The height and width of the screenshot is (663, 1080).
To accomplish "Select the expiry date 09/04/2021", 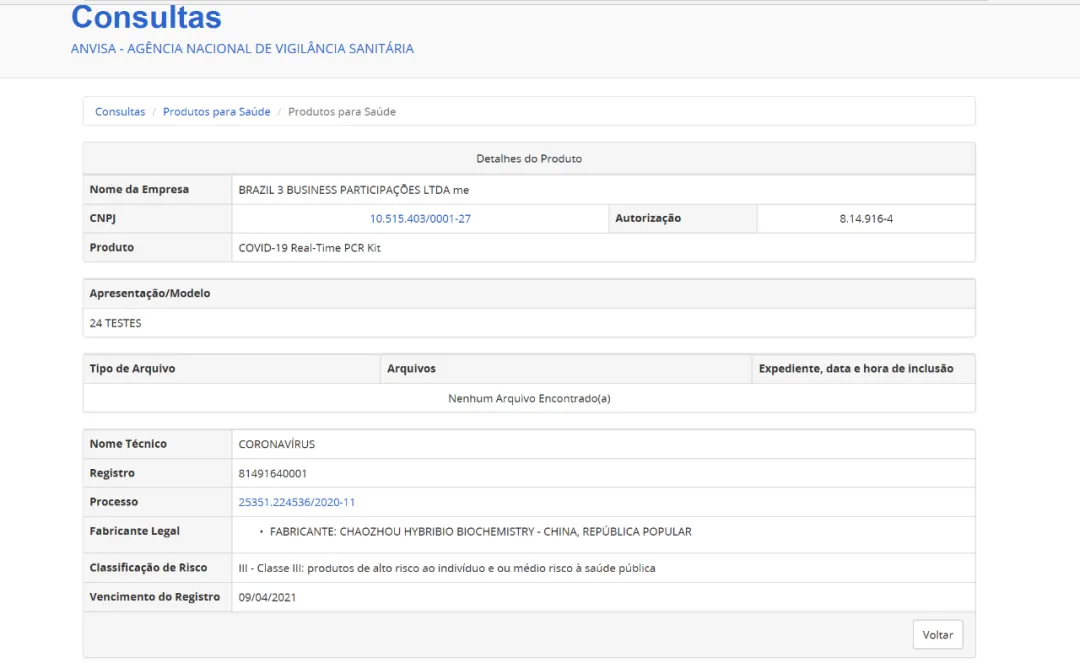I will [267, 597].
